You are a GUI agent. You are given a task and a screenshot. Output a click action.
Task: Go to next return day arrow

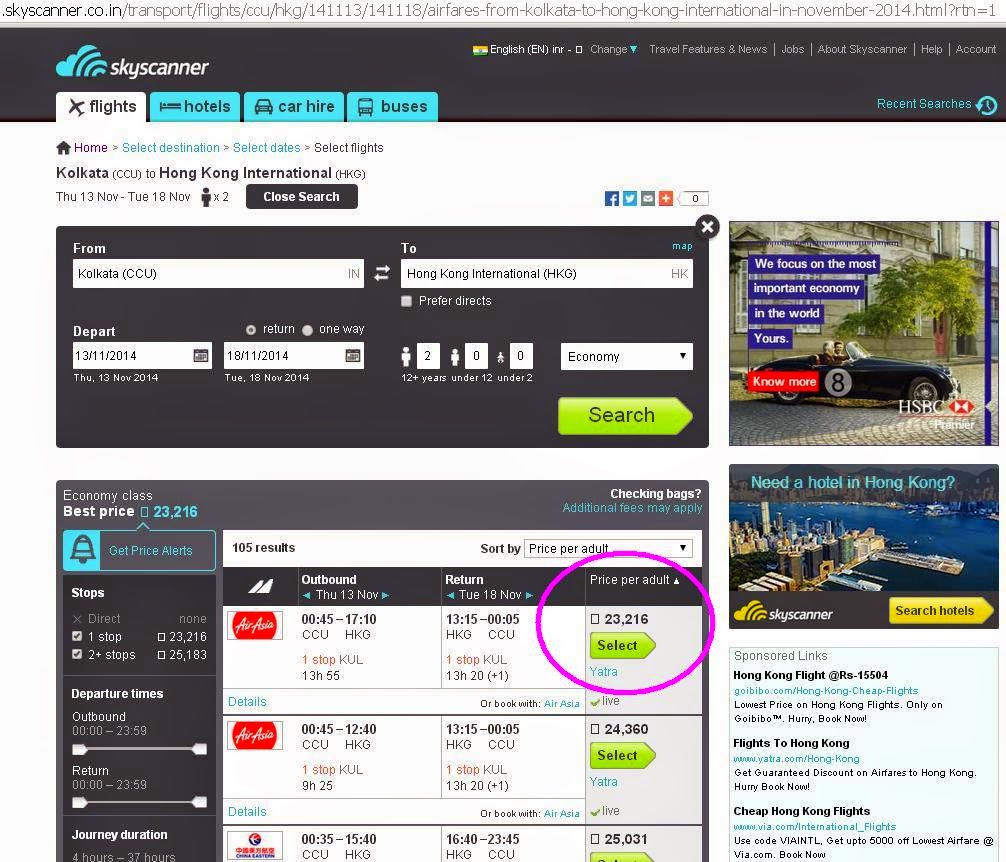529,596
